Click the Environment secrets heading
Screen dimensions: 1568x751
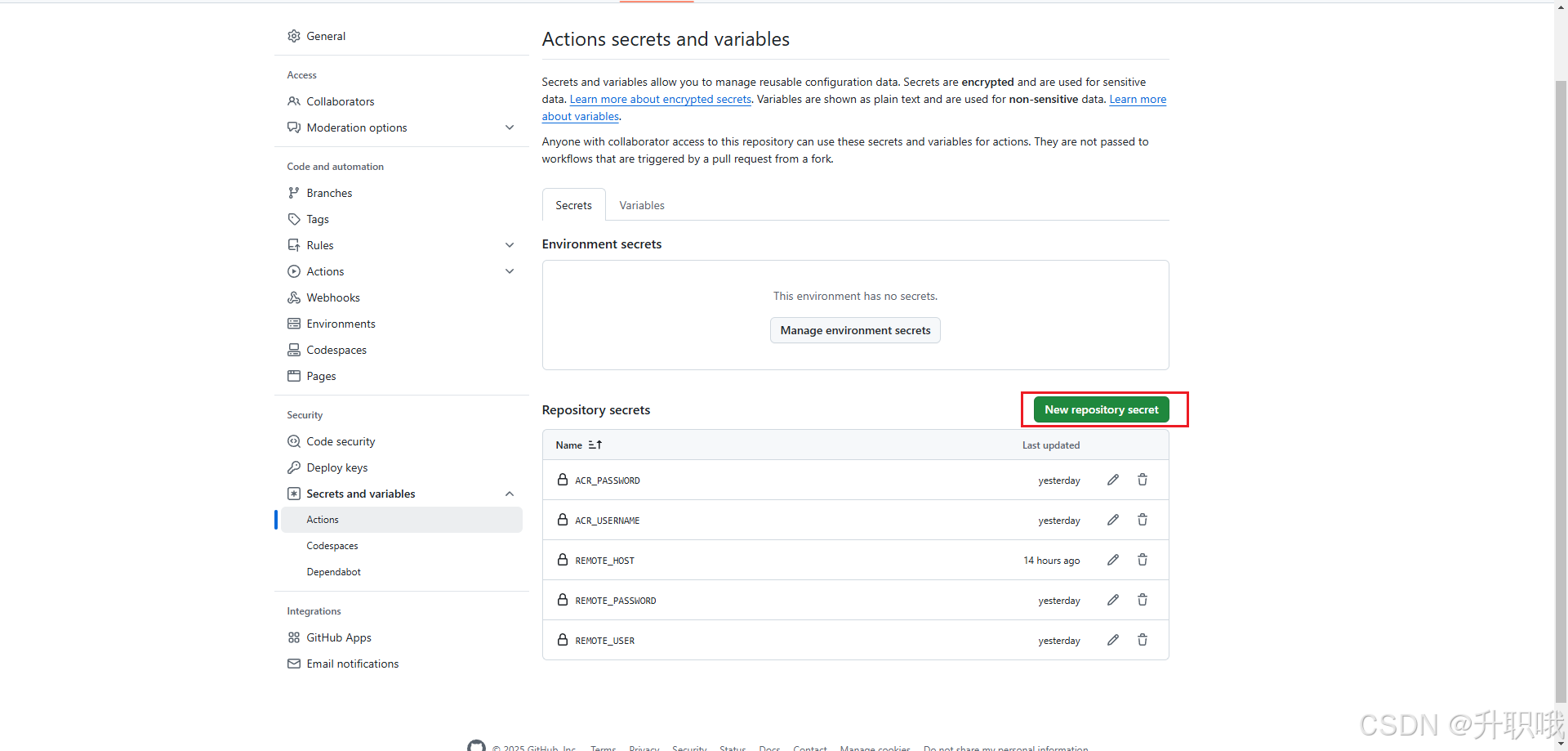pyautogui.click(x=602, y=244)
